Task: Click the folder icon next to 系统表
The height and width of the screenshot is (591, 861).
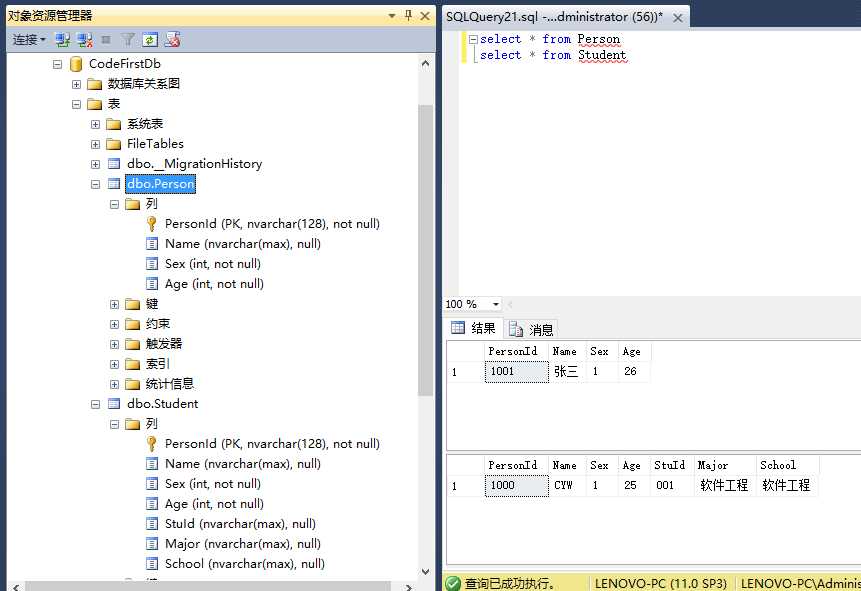Action: coord(114,124)
